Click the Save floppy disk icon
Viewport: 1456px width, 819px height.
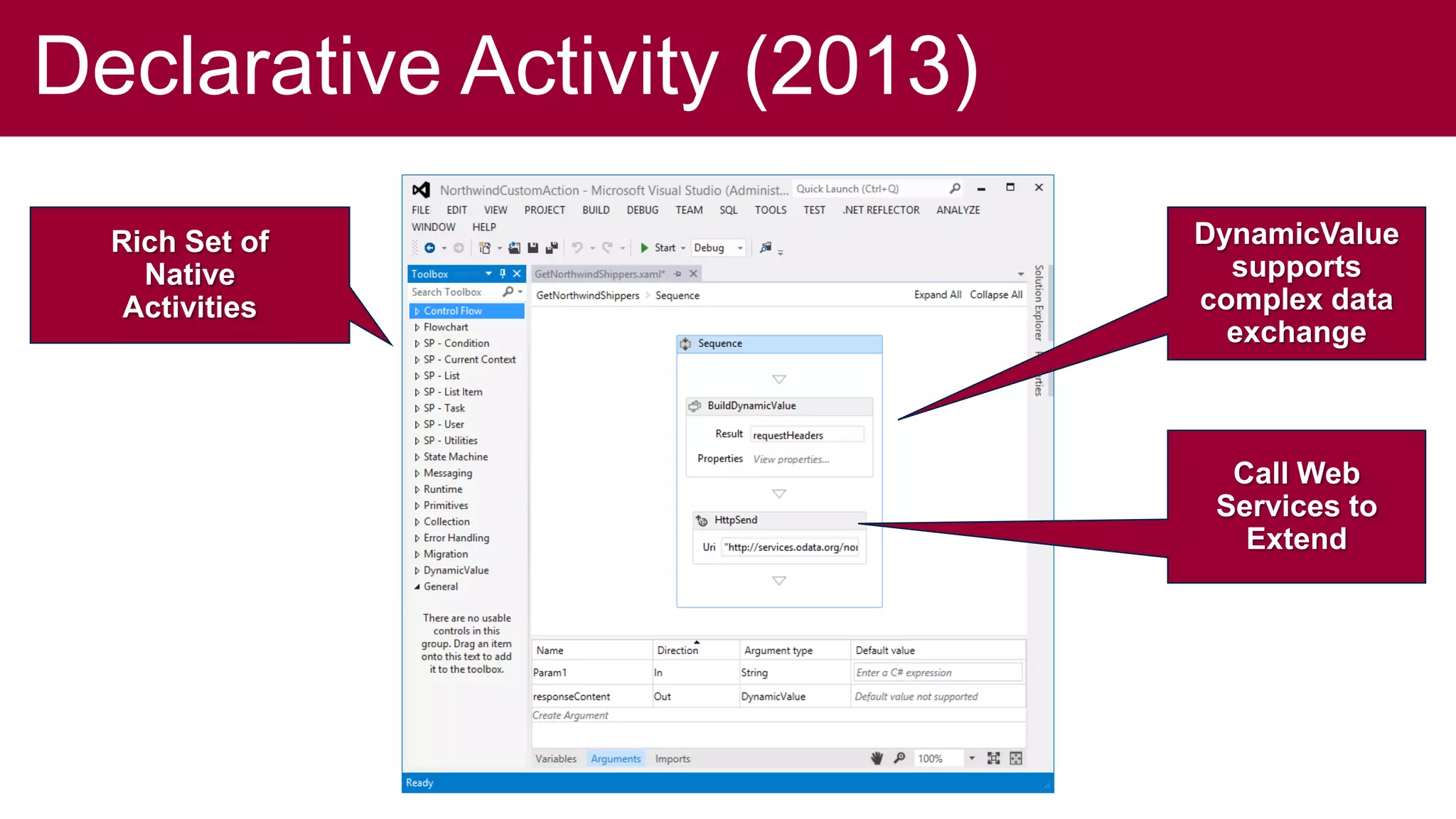coord(533,247)
